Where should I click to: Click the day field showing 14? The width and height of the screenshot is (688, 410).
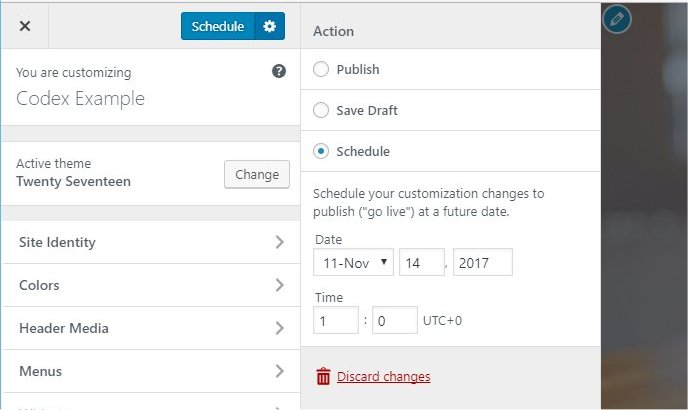421,263
